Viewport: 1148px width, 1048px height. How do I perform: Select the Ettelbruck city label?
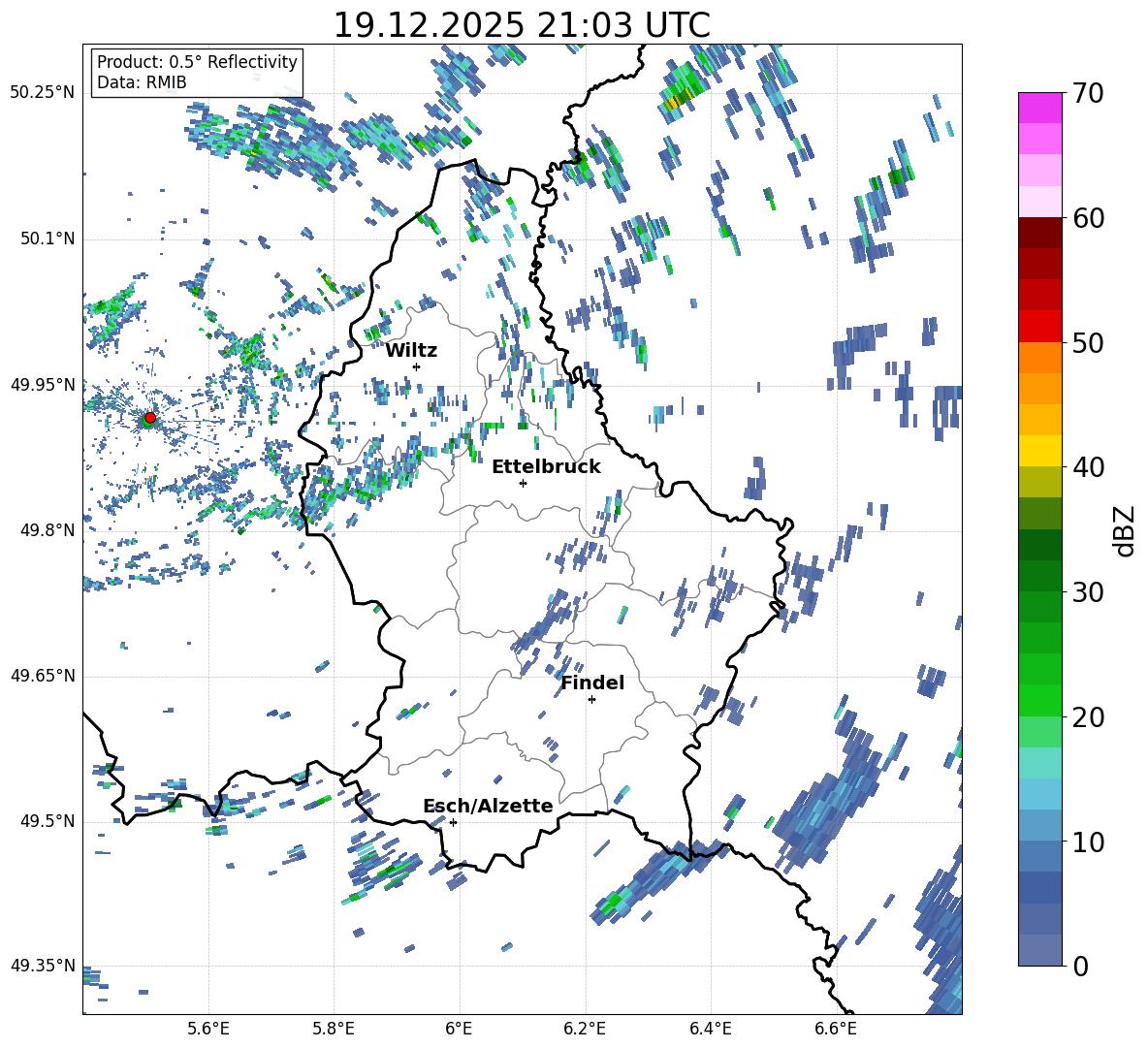(546, 466)
